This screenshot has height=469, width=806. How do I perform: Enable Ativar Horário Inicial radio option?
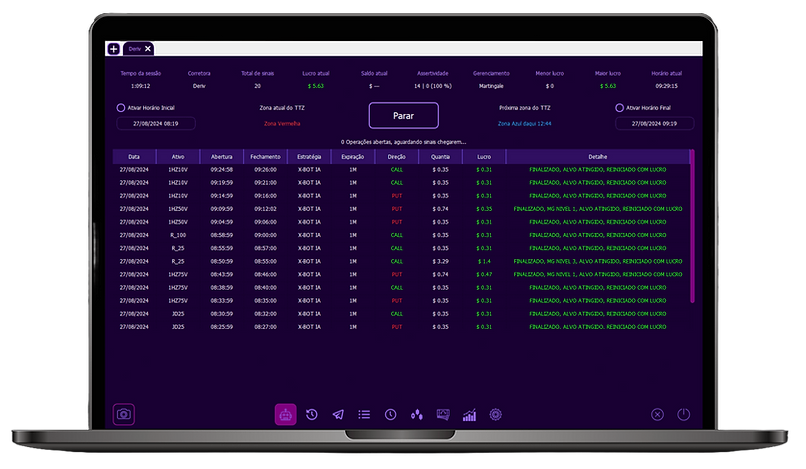[x=121, y=107]
